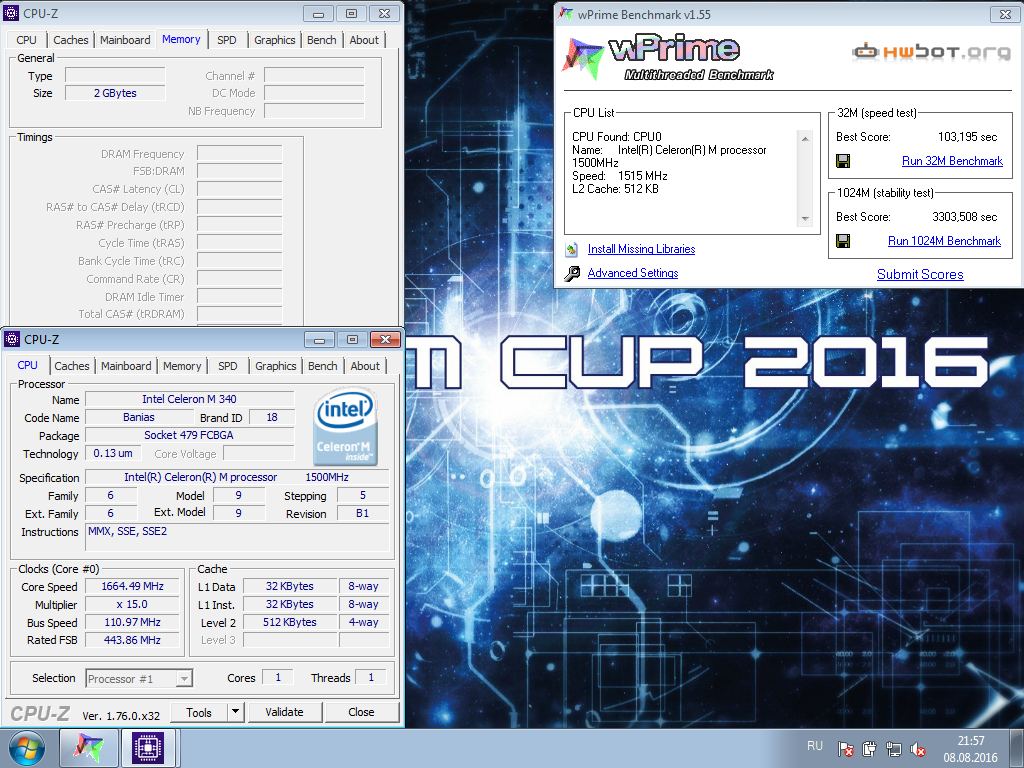
Task: Click the Install Missing Libraries icon
Action: tap(571, 249)
